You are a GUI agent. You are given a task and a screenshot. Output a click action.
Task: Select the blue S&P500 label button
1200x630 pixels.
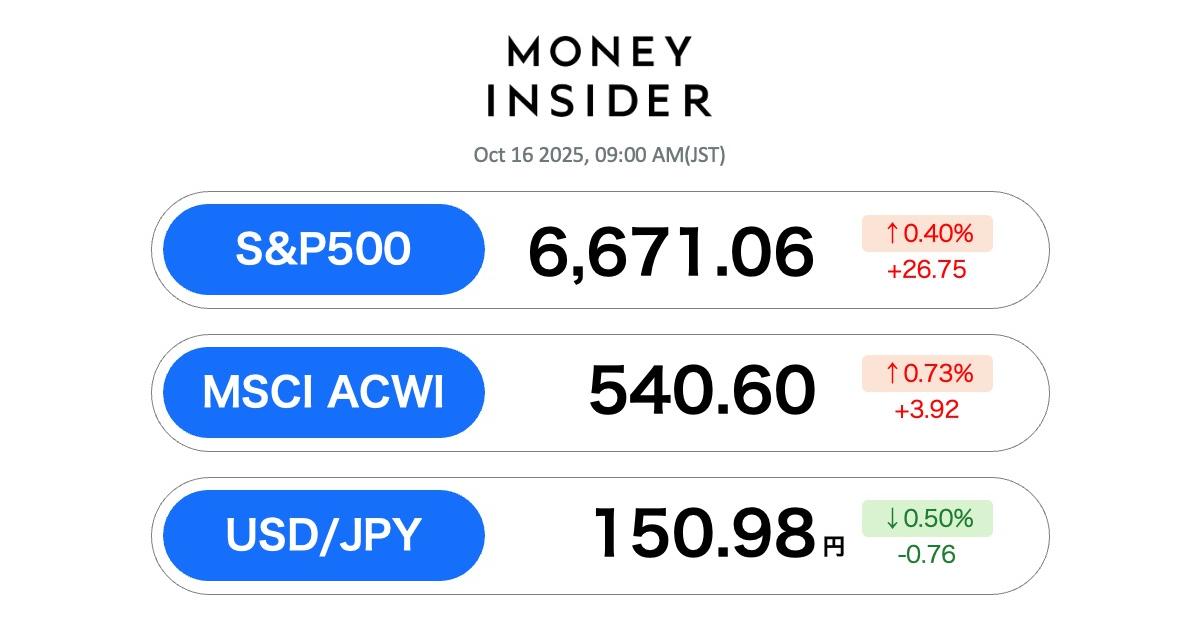click(x=323, y=250)
